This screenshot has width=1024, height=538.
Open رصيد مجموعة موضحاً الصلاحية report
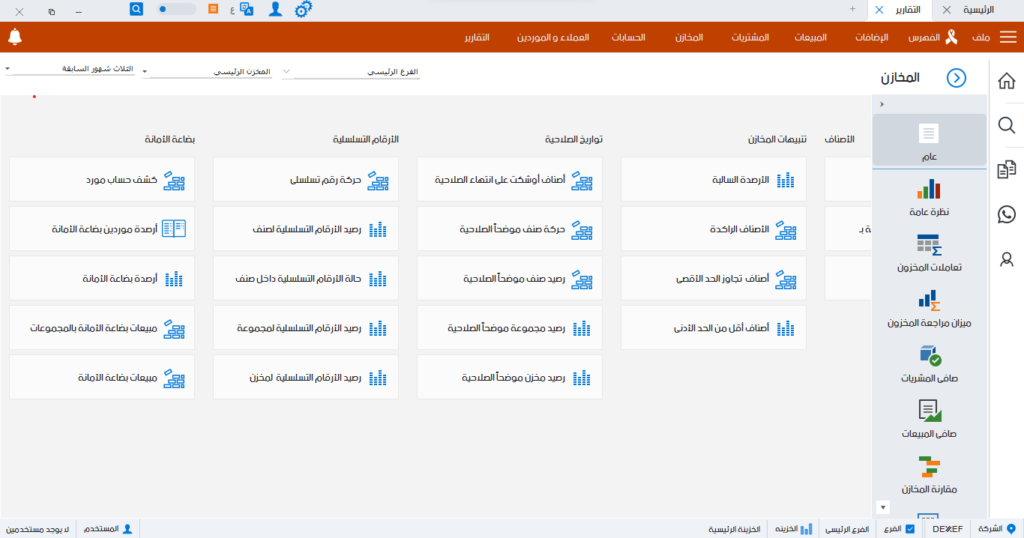point(509,328)
